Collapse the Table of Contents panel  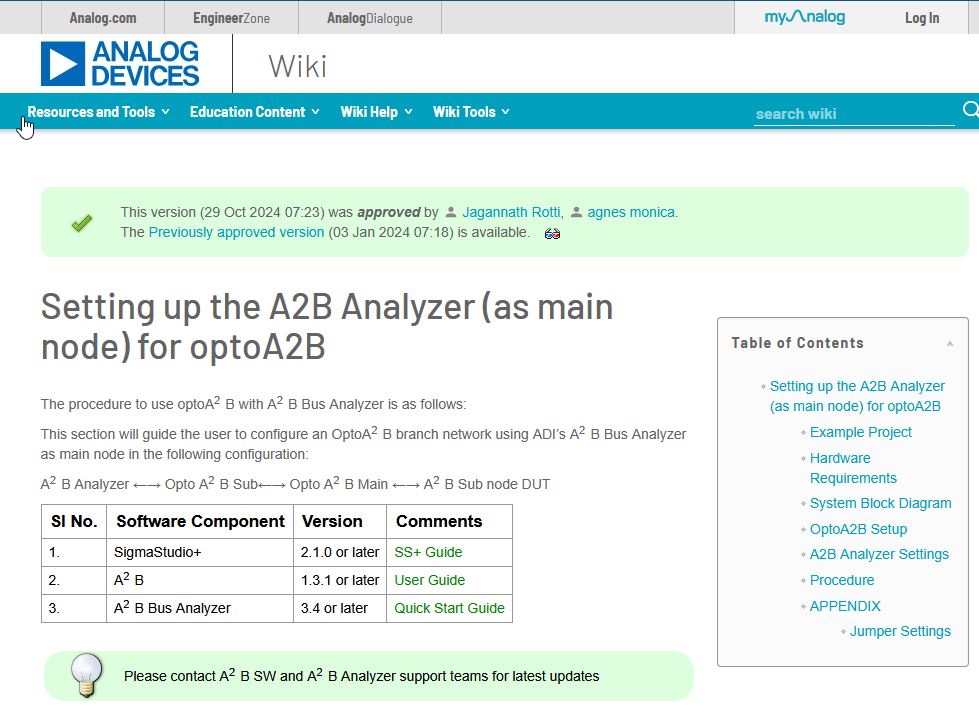(x=950, y=343)
